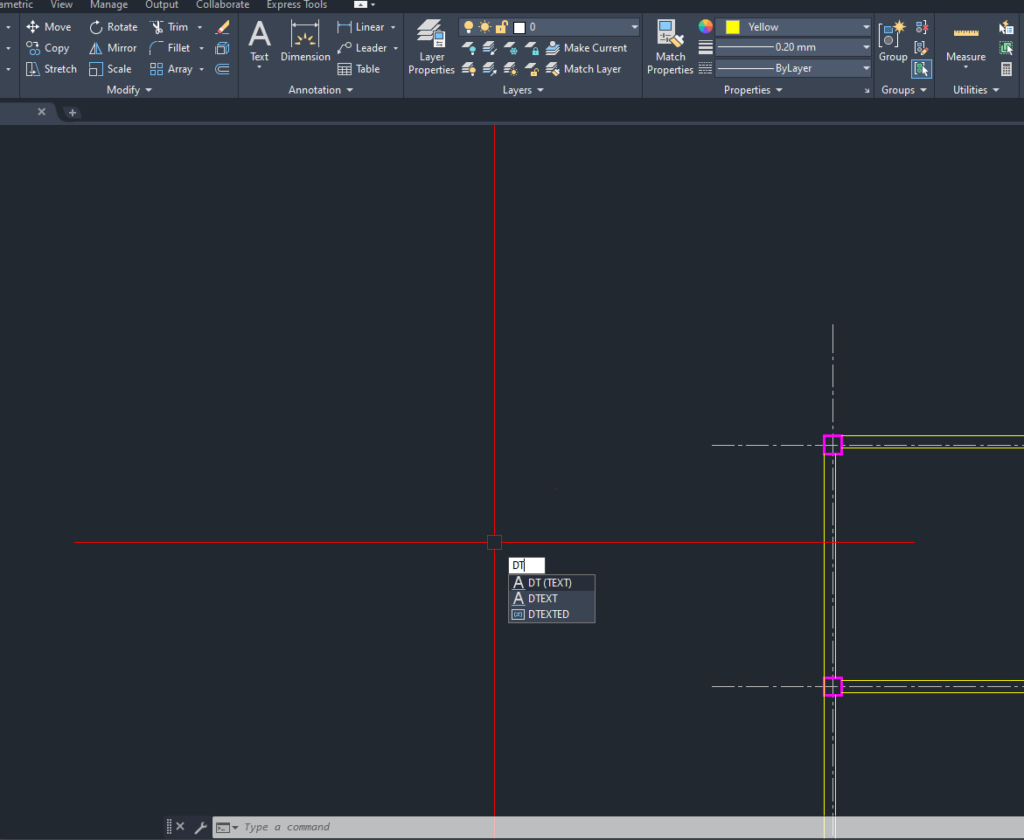This screenshot has width=1024, height=840.
Task: Toggle the layer lock padlock icon
Action: (x=501, y=27)
